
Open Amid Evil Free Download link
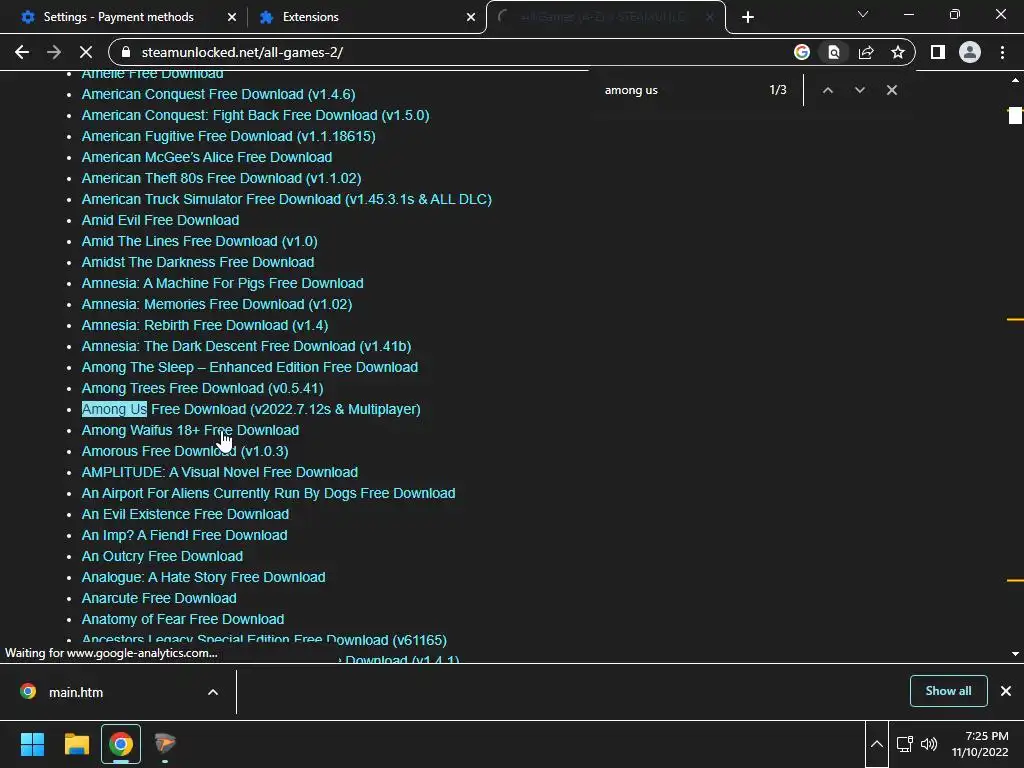click(x=160, y=220)
